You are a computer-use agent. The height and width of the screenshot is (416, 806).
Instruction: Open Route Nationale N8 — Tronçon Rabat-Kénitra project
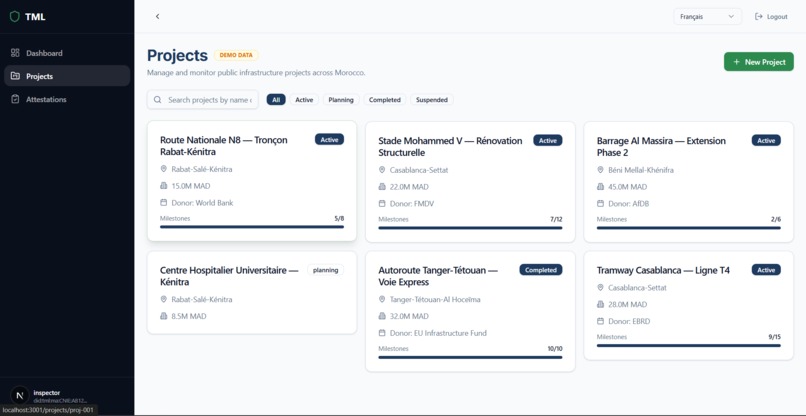(252, 181)
